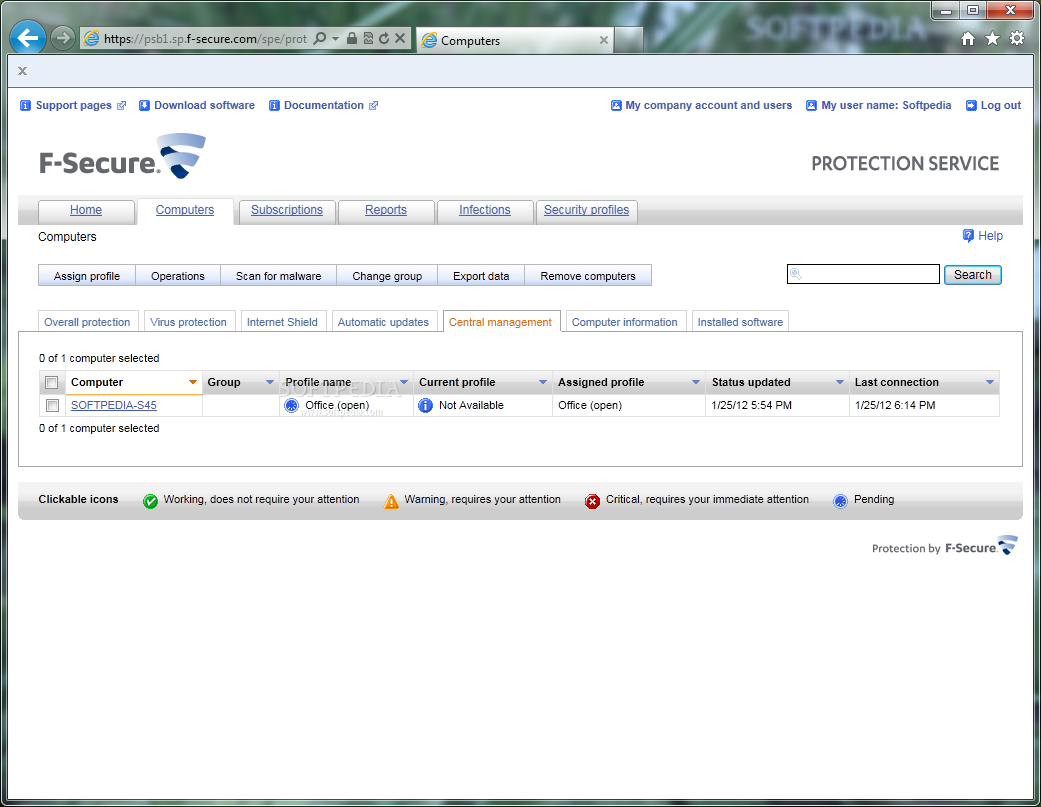Open the Reports tab
Viewport: 1041px width, 807px height.
click(x=386, y=210)
